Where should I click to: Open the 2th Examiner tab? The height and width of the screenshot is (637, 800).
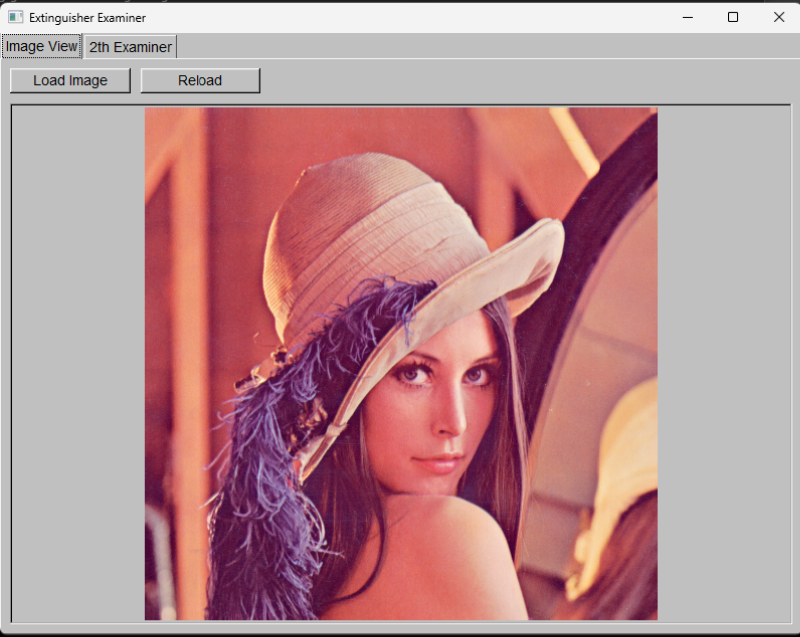click(130, 47)
